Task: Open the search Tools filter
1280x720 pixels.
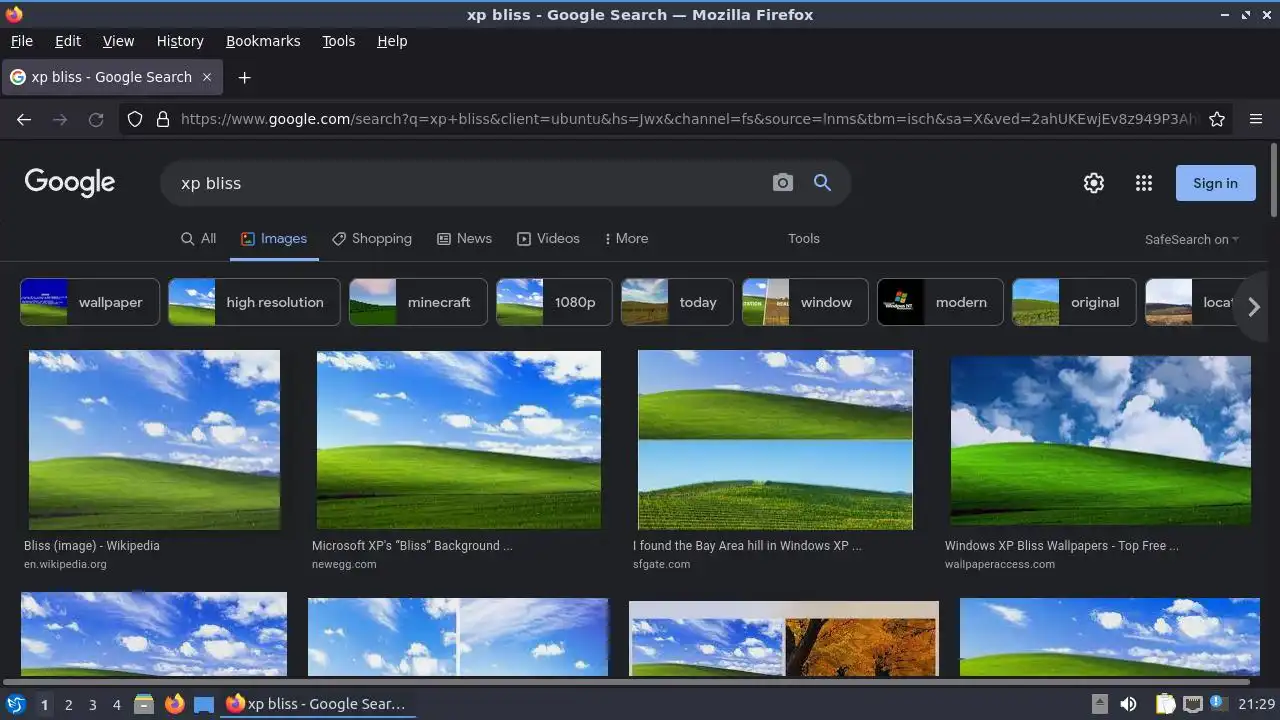Action: [804, 238]
